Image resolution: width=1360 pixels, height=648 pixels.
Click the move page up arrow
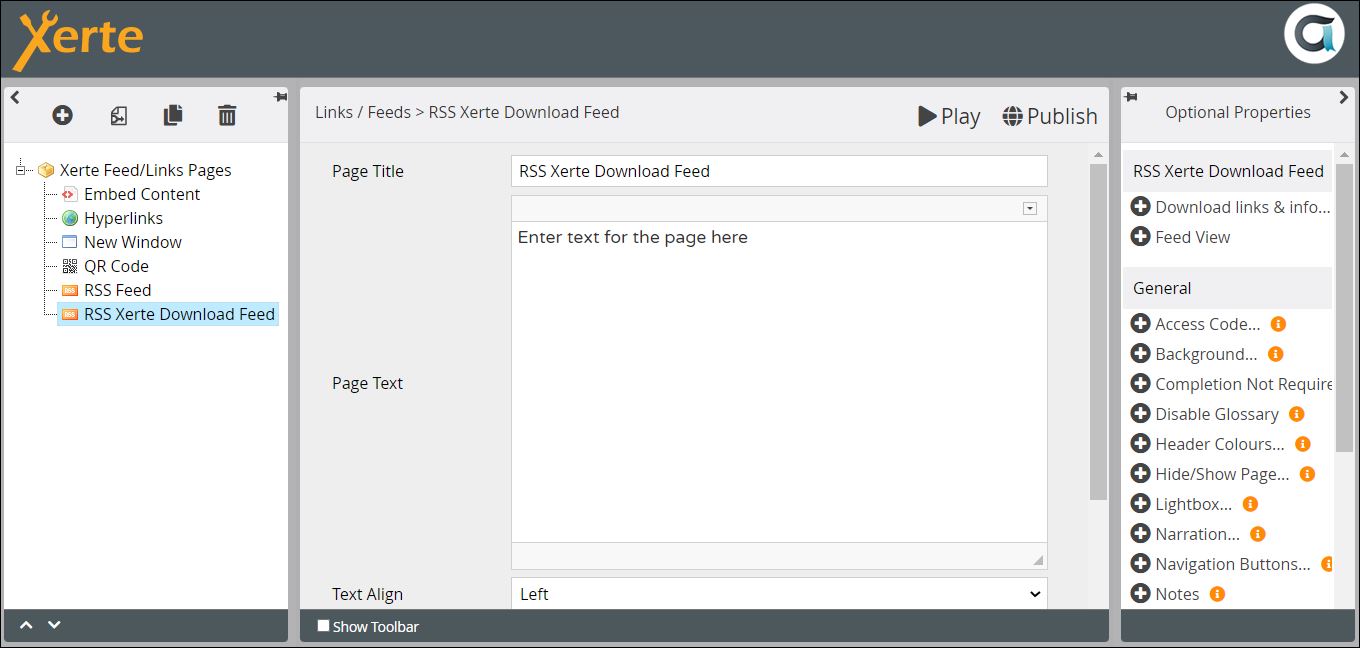pyautogui.click(x=27, y=625)
